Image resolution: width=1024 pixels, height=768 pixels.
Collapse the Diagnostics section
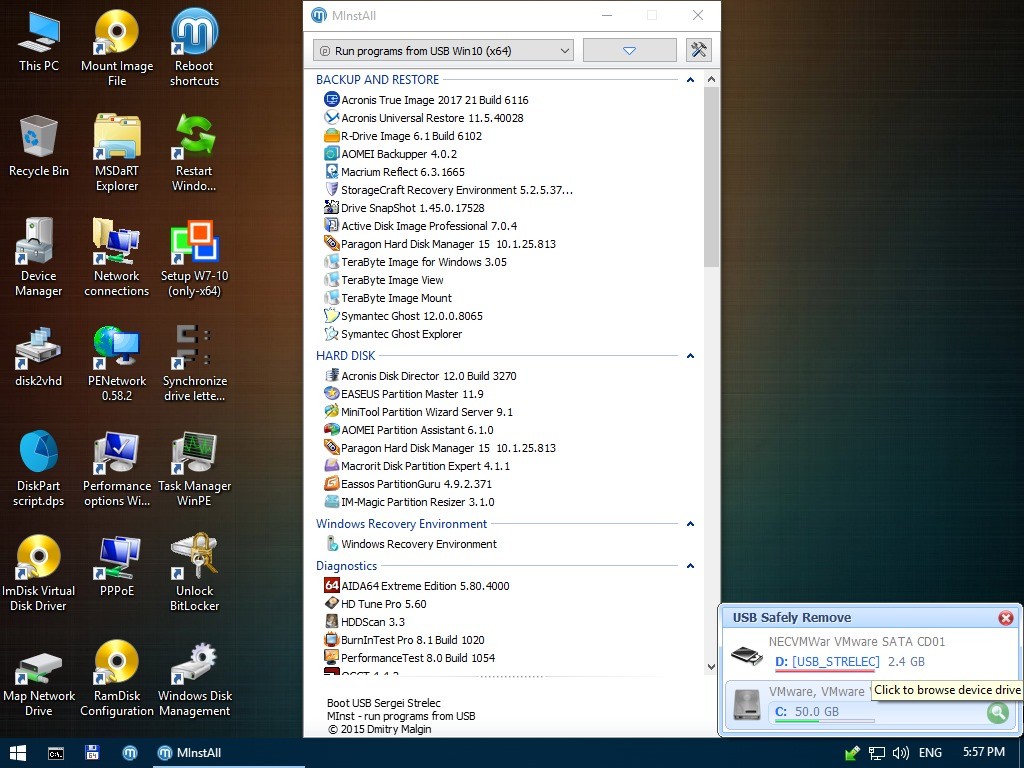pos(690,566)
